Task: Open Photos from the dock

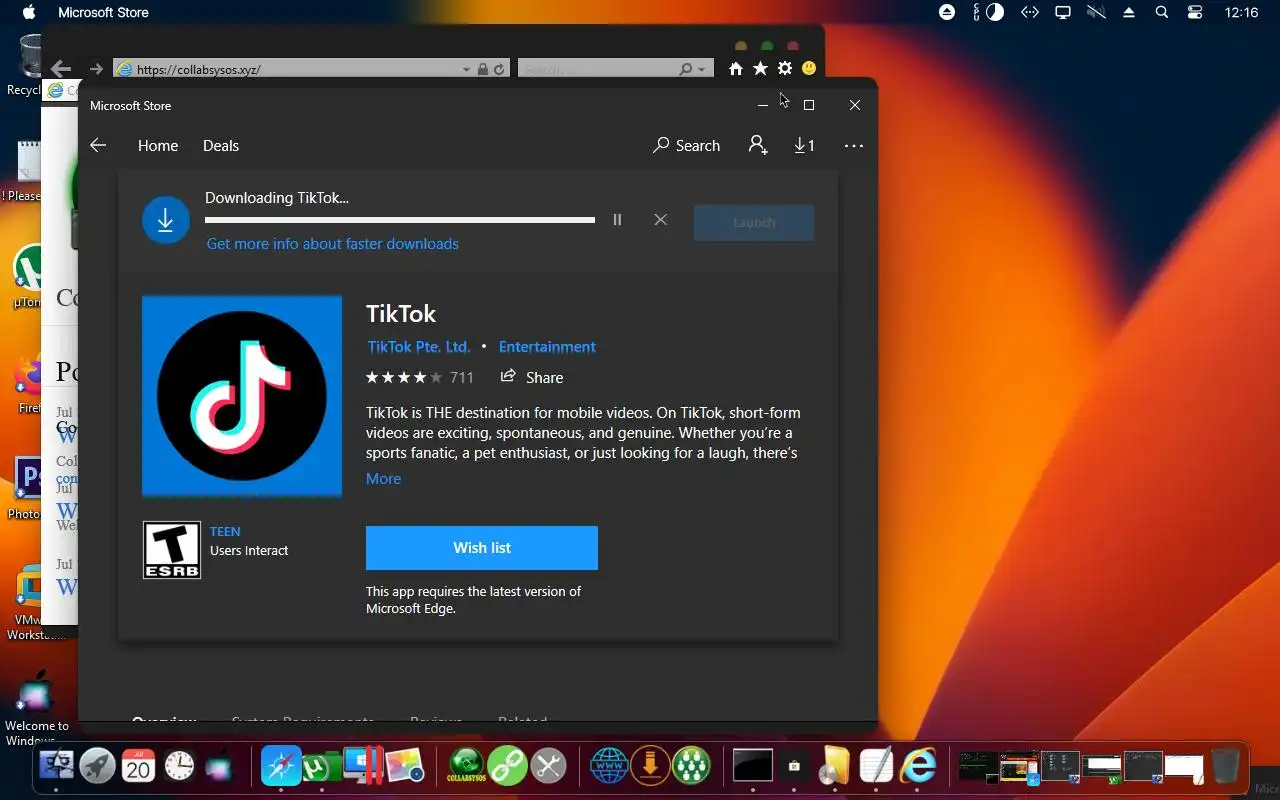Action: [405, 767]
